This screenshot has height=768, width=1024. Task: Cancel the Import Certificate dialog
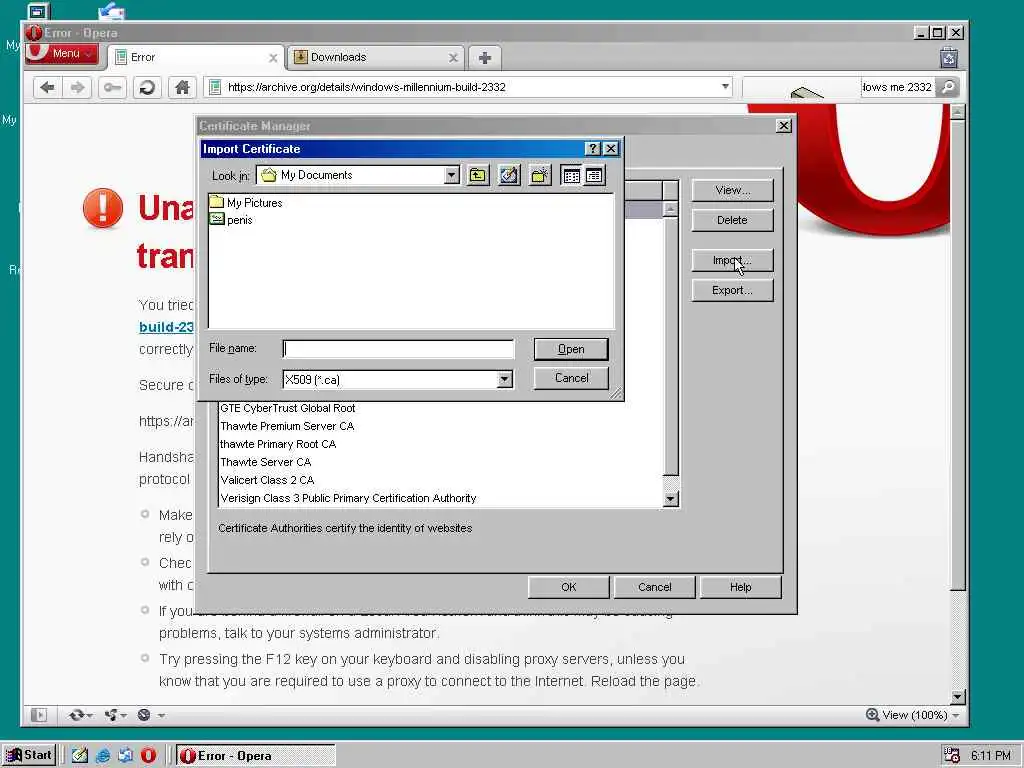(x=571, y=378)
